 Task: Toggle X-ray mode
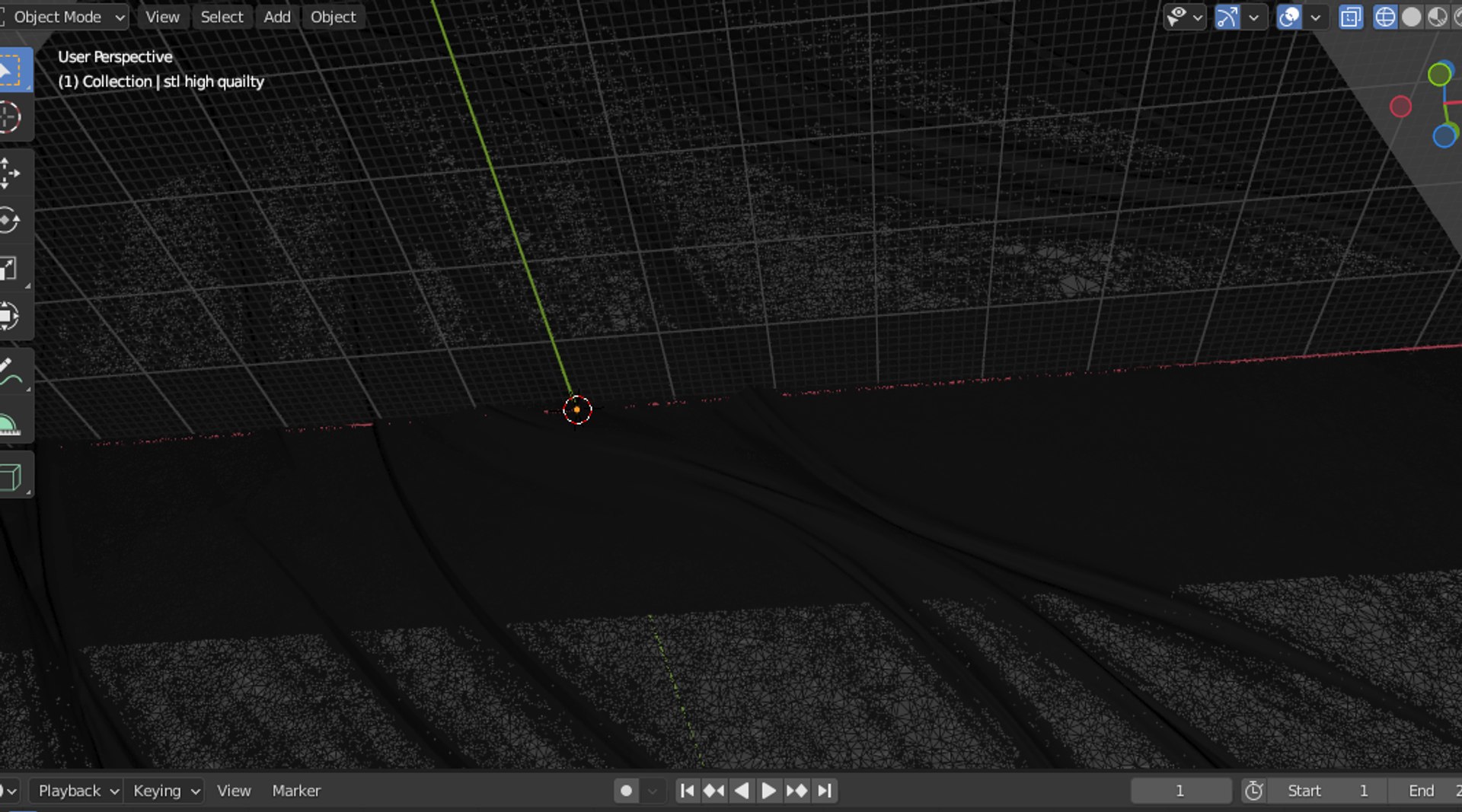click(1351, 17)
